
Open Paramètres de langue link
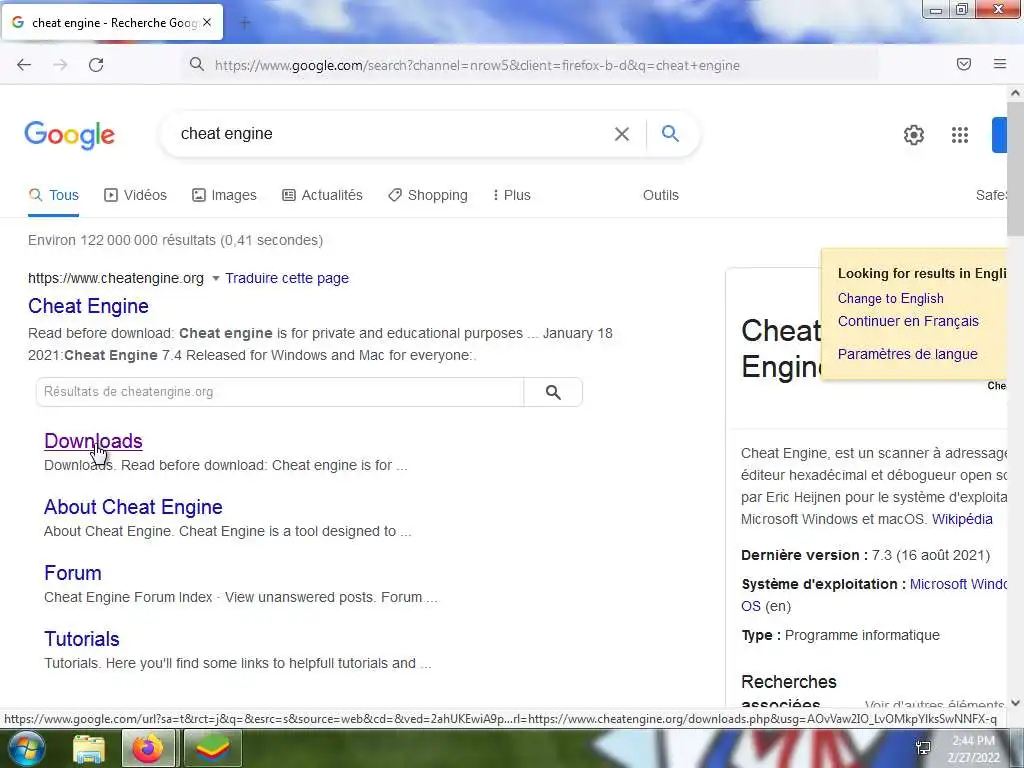907,354
